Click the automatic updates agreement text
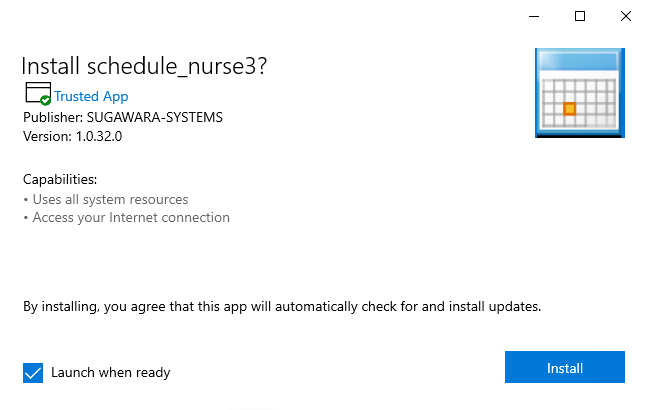The image size is (648, 410). (x=282, y=307)
